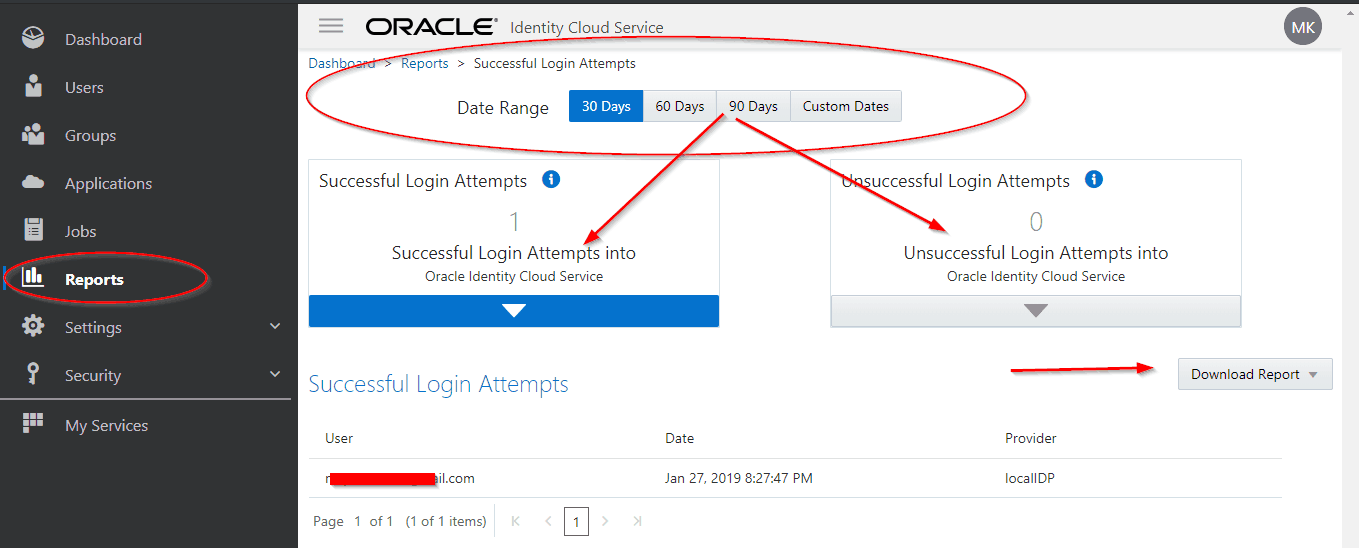Switch date range to 60 Days

pyautogui.click(x=680, y=106)
